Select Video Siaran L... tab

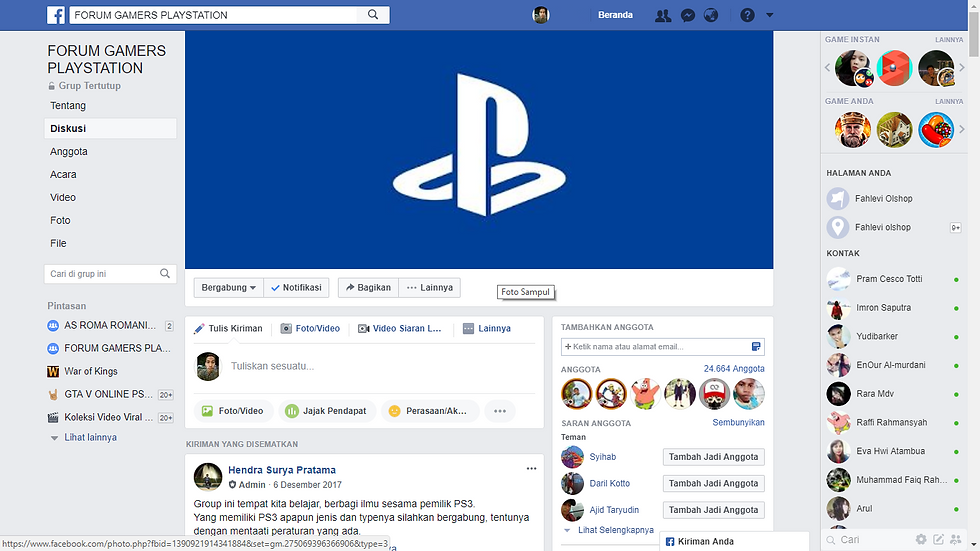(x=399, y=329)
